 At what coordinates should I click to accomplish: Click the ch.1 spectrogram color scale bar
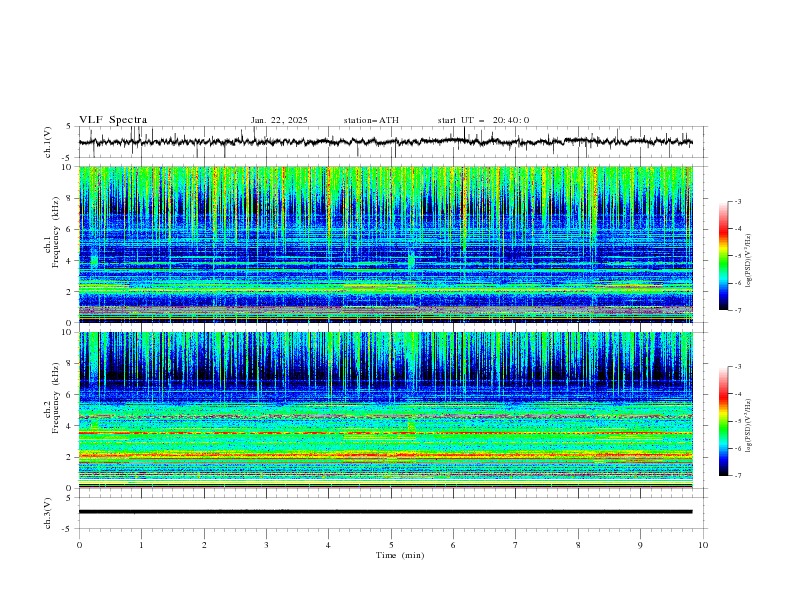pos(723,256)
